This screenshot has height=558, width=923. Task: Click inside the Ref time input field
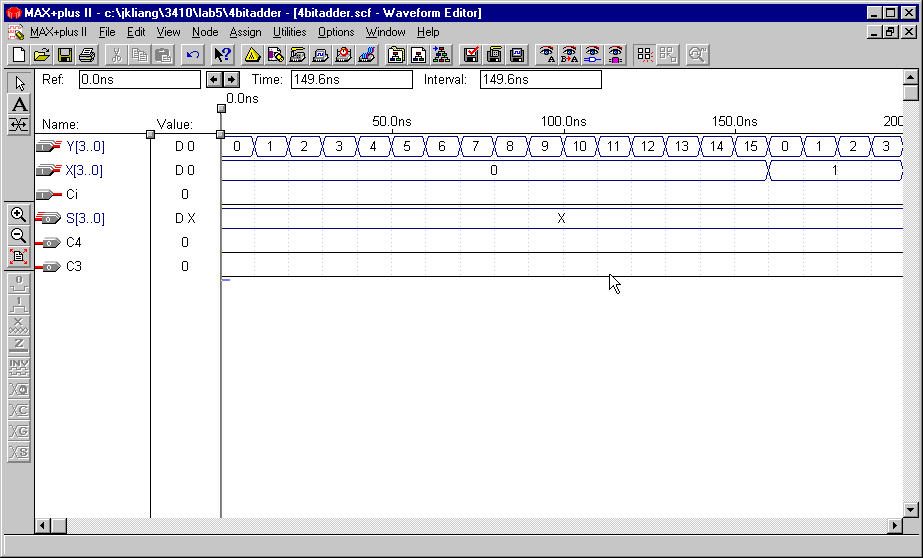(x=139, y=79)
